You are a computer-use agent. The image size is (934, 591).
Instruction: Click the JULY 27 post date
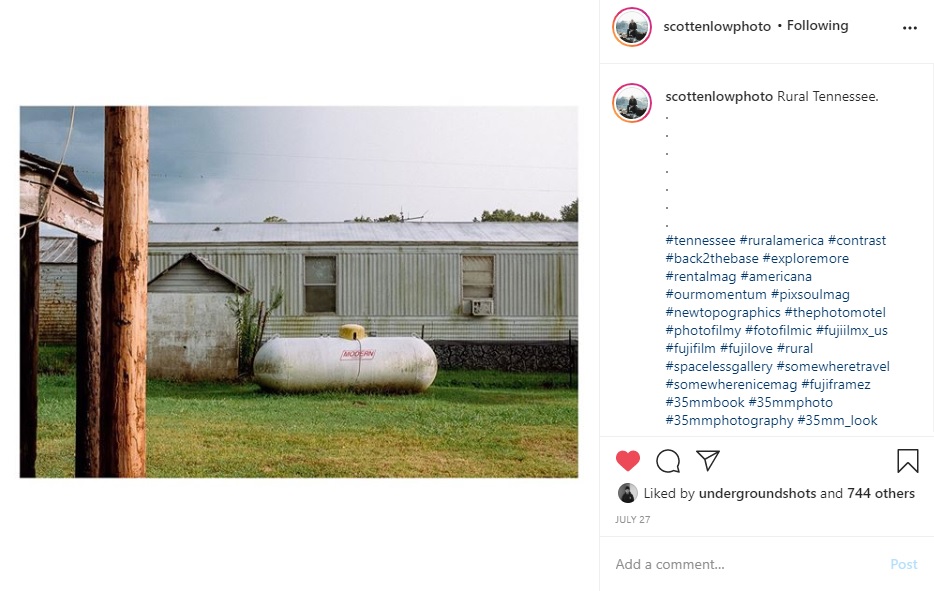[633, 520]
